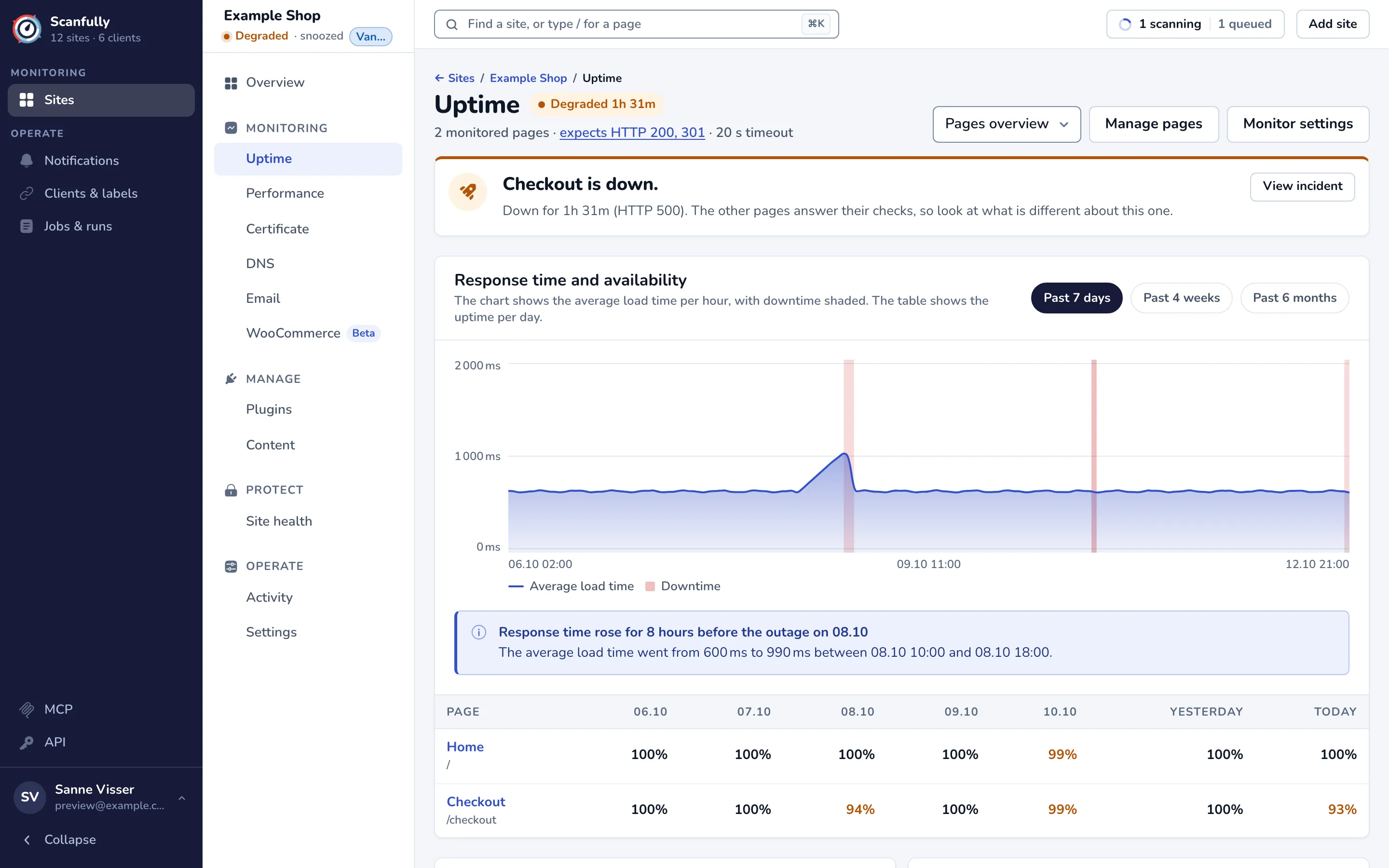
Task: Open the Certificate menu item
Action: pyautogui.click(x=308, y=229)
